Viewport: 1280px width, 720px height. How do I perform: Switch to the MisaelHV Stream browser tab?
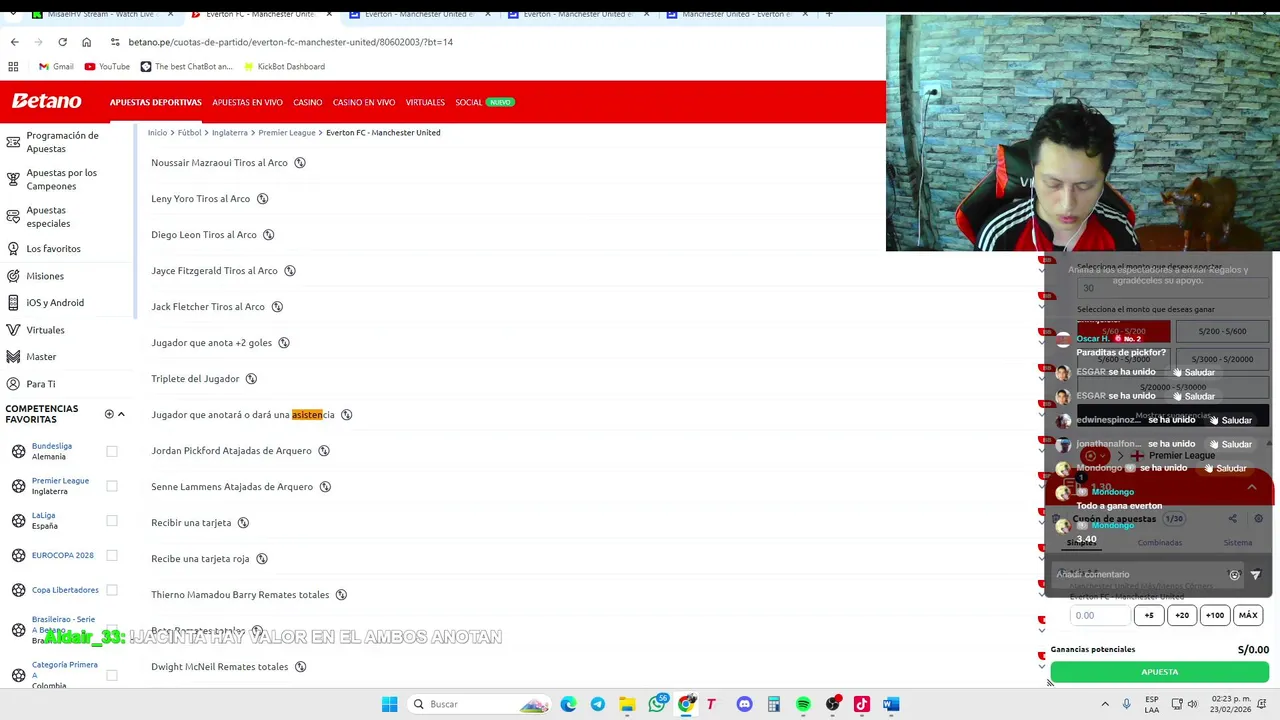(98, 14)
